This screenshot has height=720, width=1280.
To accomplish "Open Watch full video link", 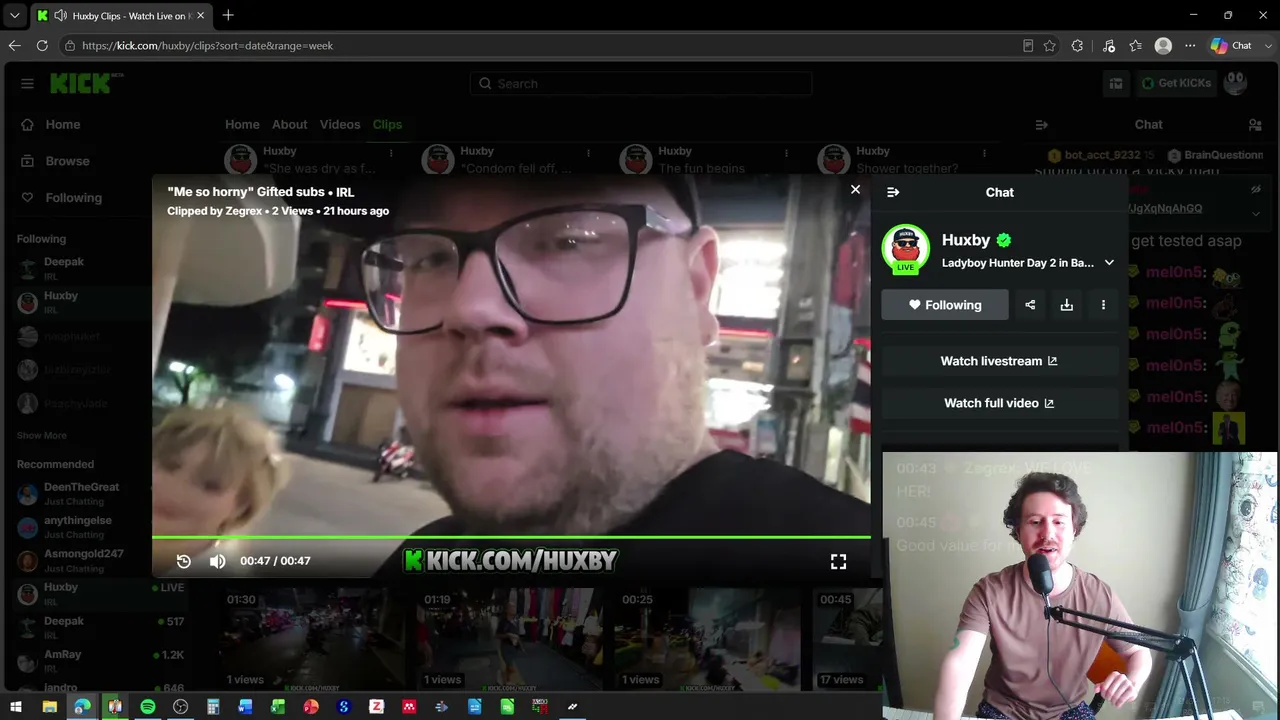I will click(999, 403).
